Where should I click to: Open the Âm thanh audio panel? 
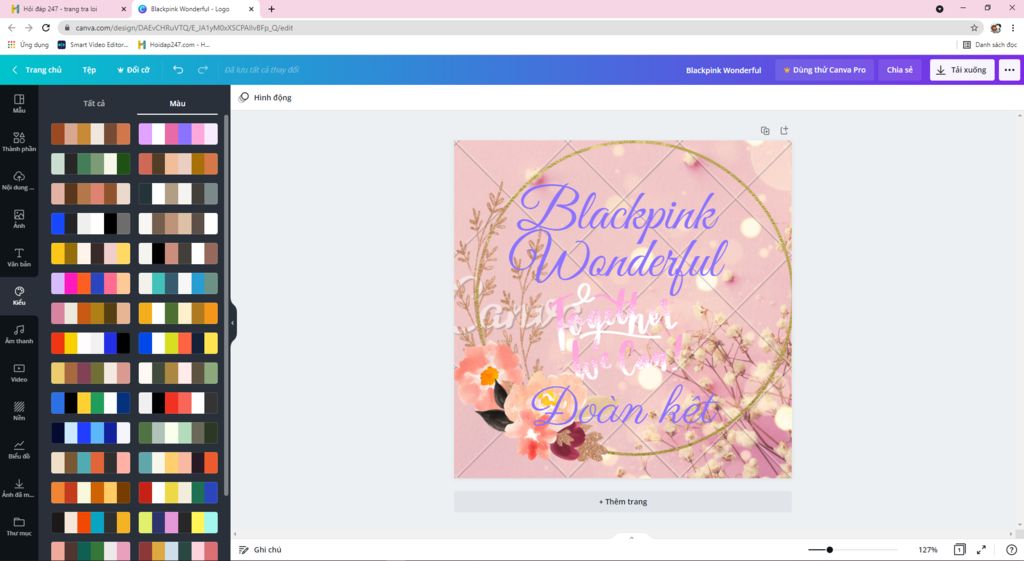[19, 334]
